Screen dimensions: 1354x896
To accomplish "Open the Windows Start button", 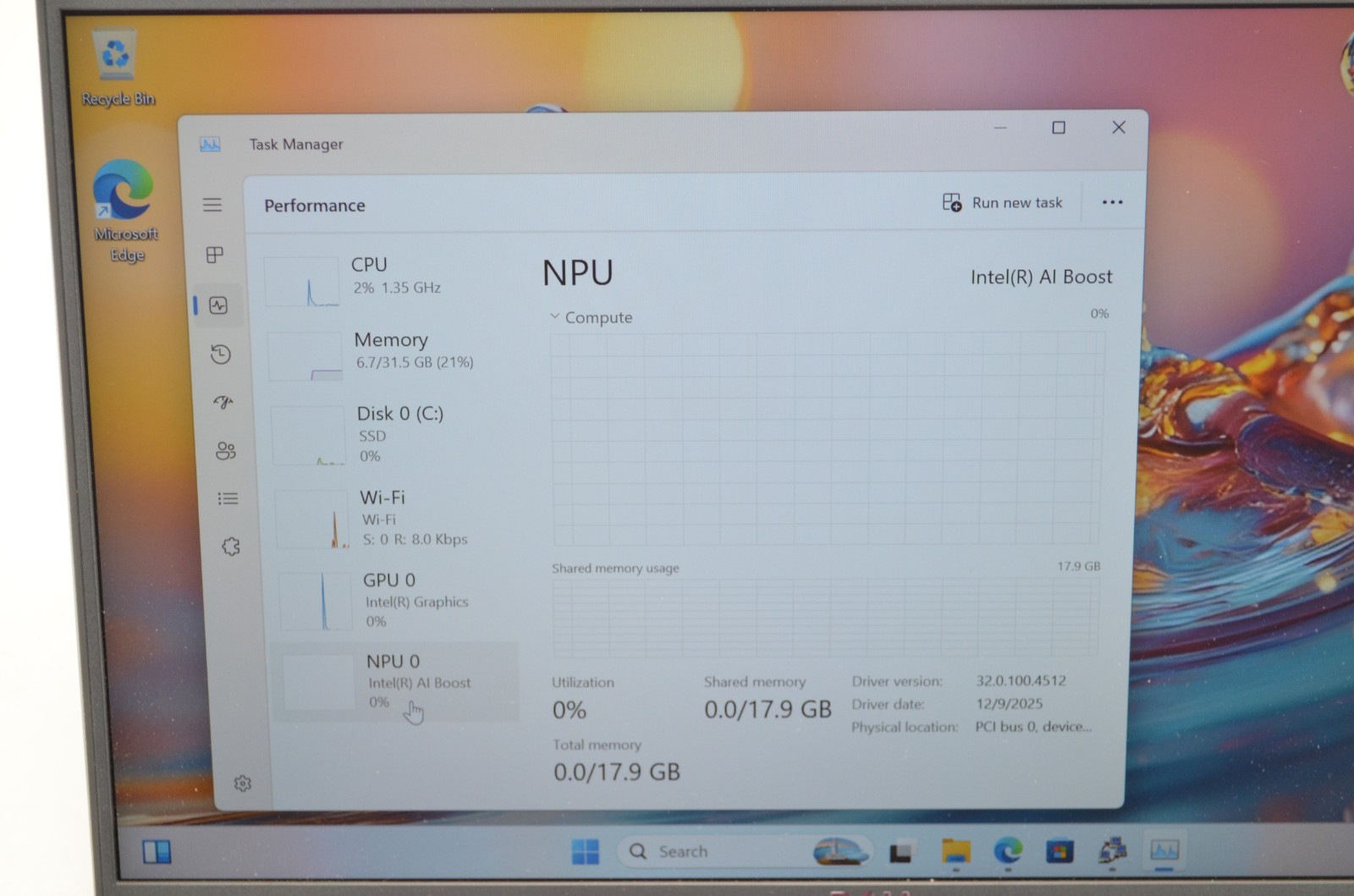I will click(585, 851).
